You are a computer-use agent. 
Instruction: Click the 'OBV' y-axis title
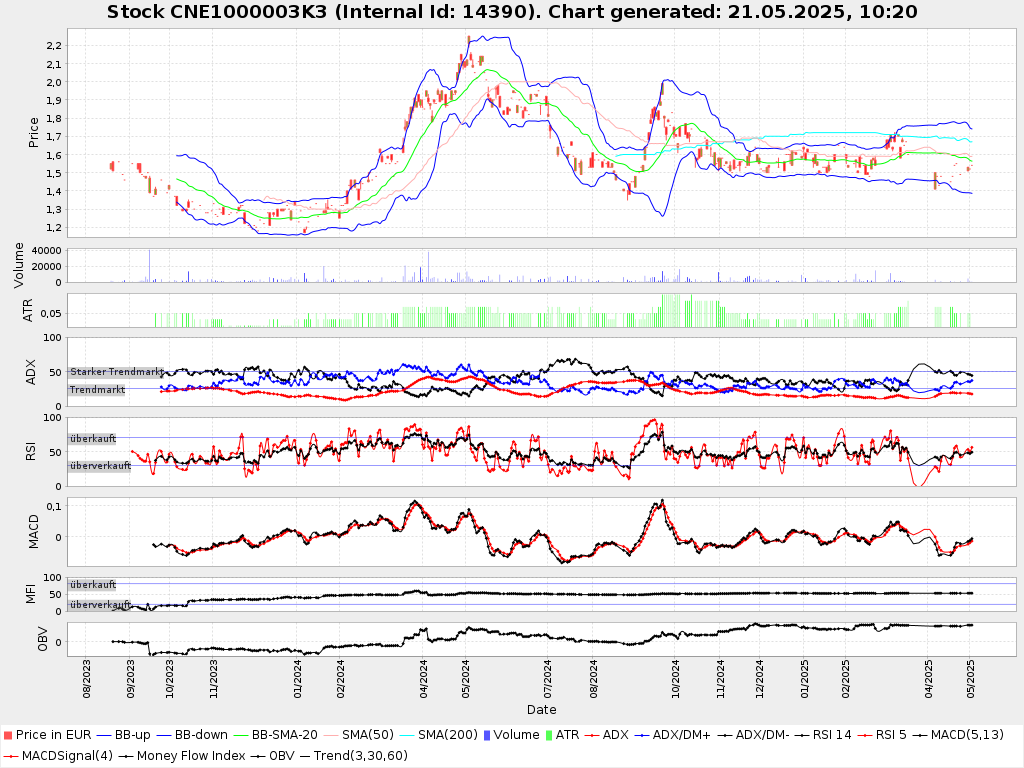(42, 639)
